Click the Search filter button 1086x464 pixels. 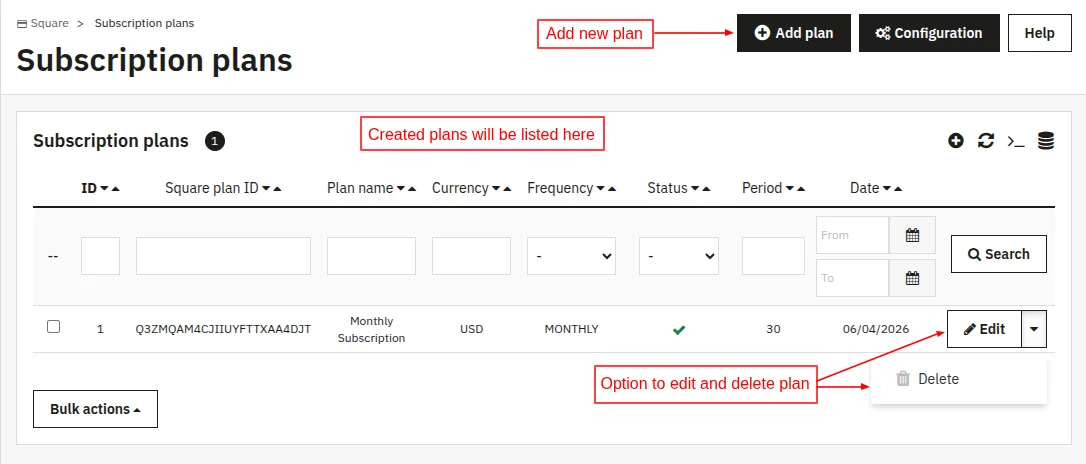tap(999, 254)
